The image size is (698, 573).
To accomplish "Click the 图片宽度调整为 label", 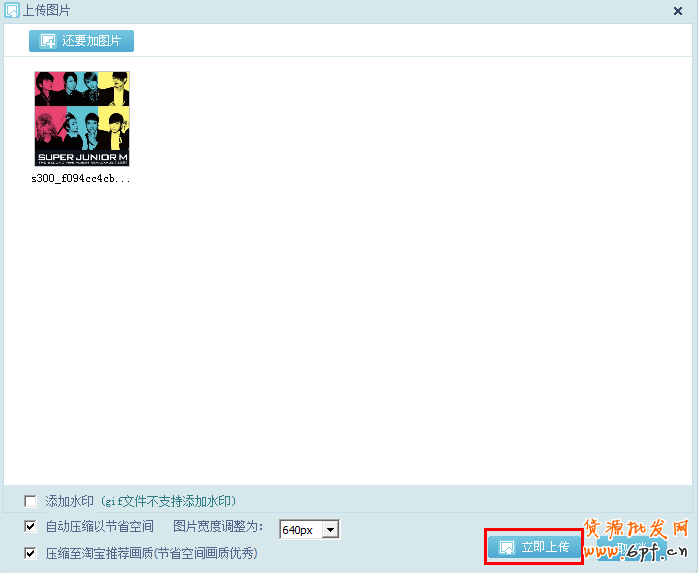I will [x=218, y=526].
